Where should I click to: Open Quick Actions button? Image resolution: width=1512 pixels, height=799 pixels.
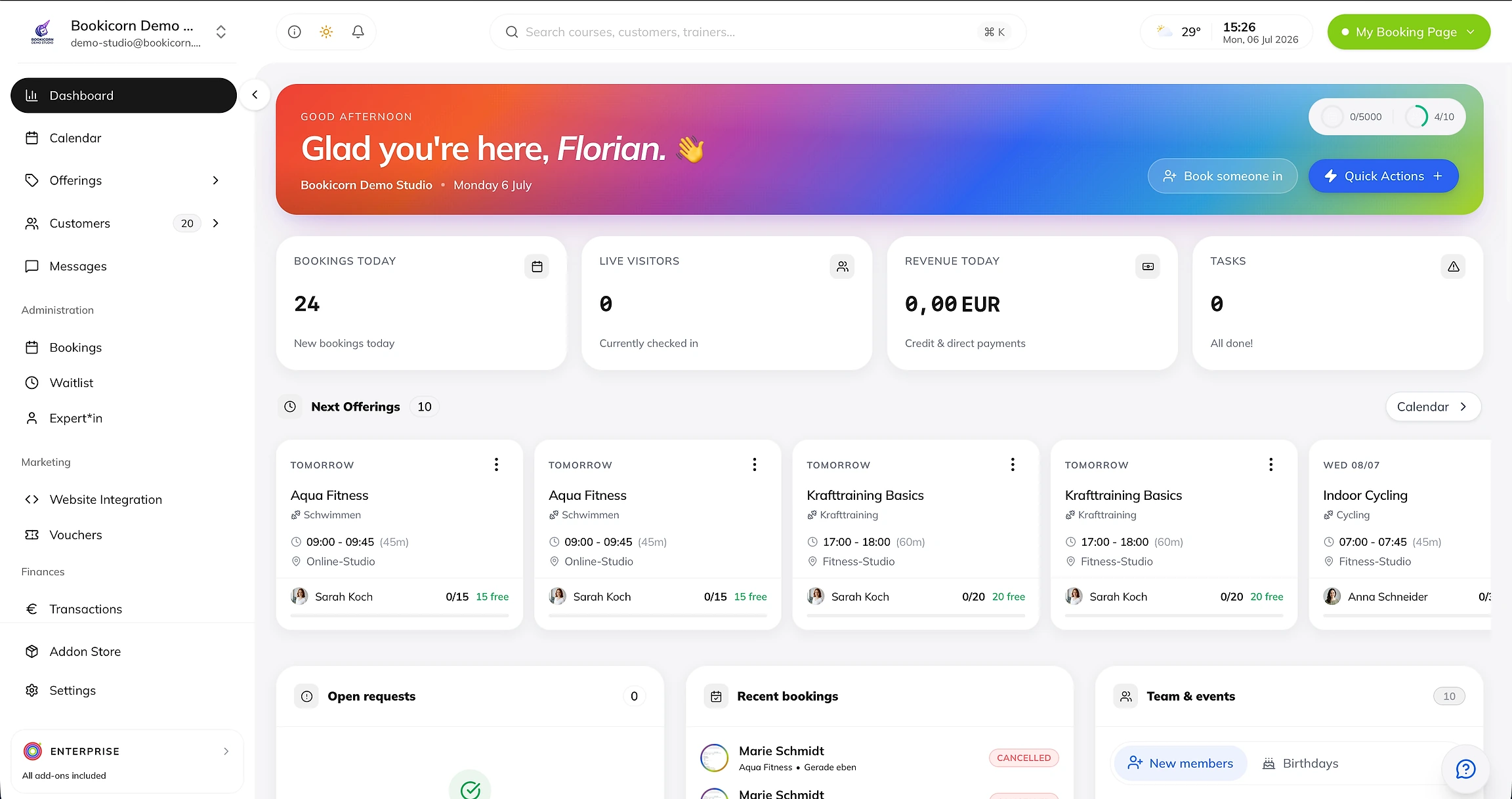click(x=1383, y=176)
